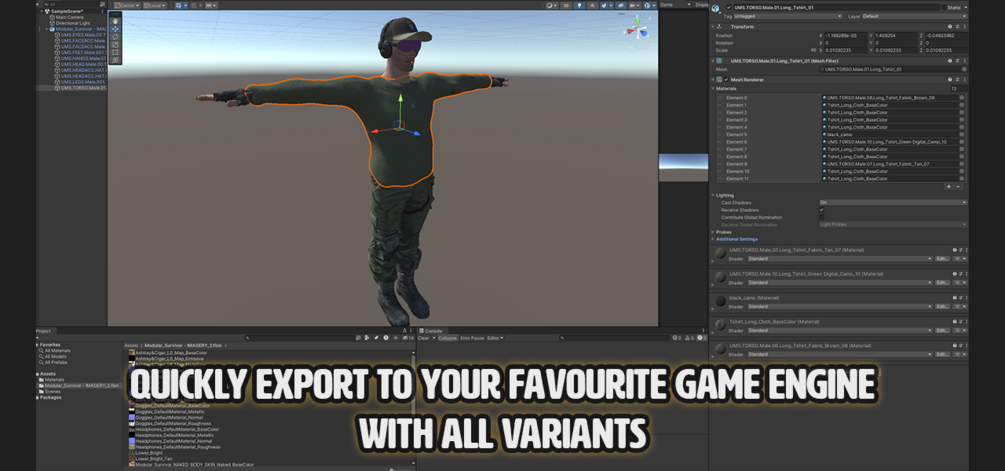
Task: Open the Cast Shadows dropdown
Action: click(x=893, y=202)
